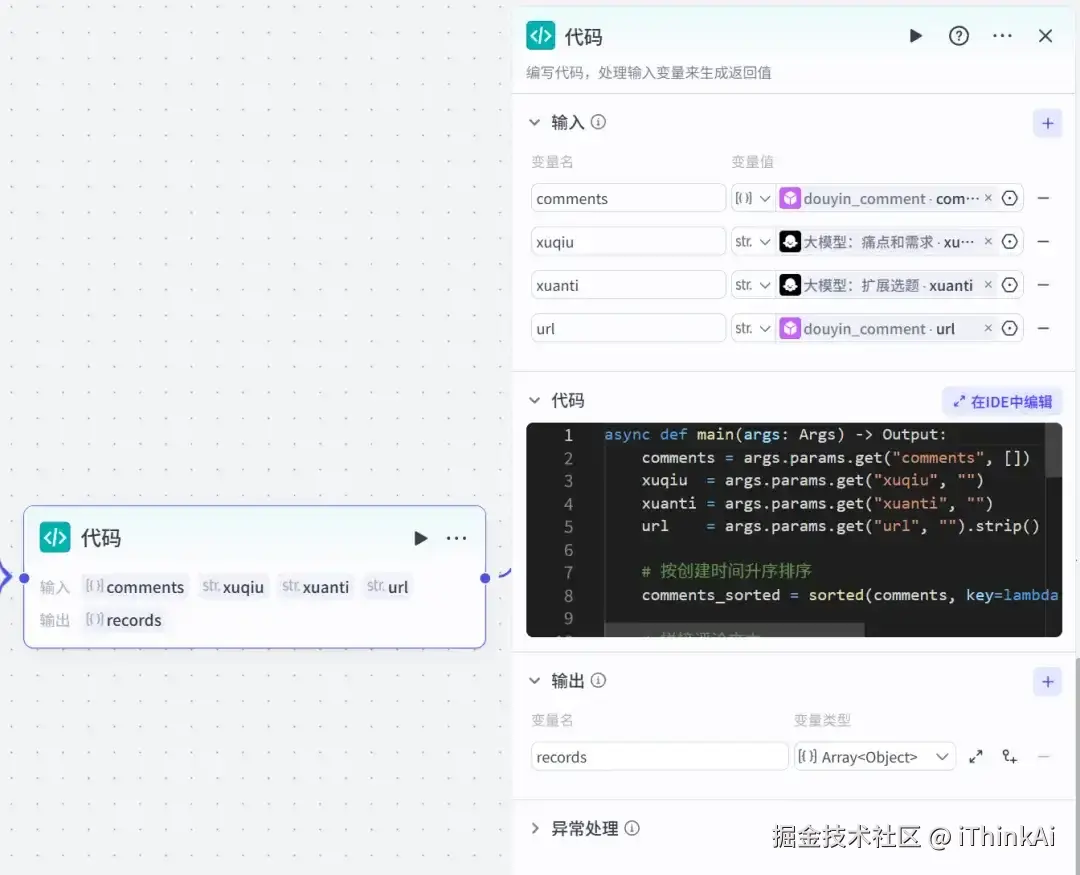Clear the 扩展选题 xuanti reference value
Screen dimensions: 1080x875
tap(988, 285)
